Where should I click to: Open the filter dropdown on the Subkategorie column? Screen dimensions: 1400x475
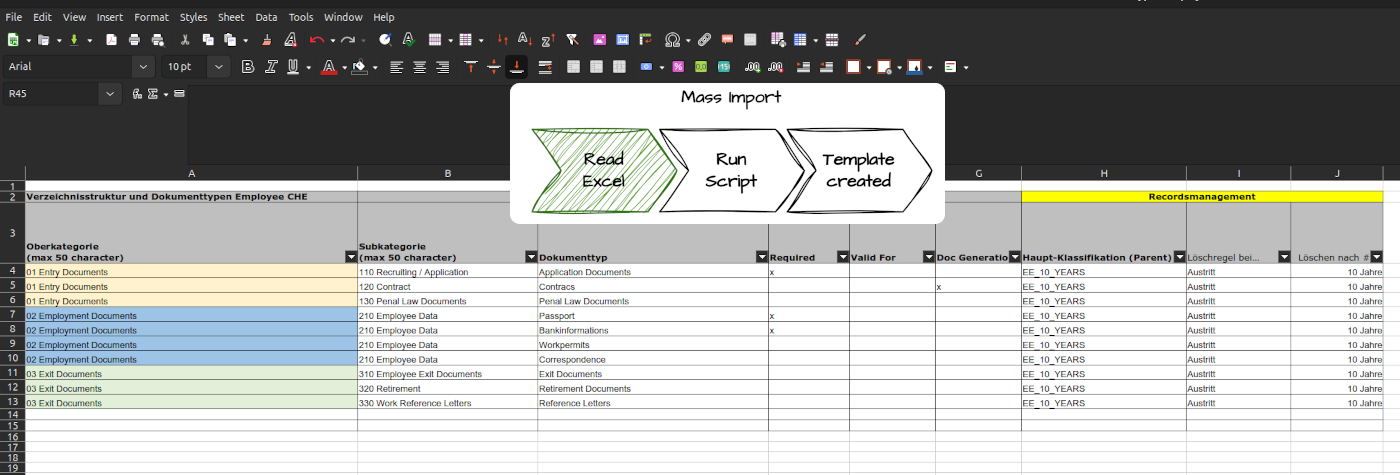(530, 257)
